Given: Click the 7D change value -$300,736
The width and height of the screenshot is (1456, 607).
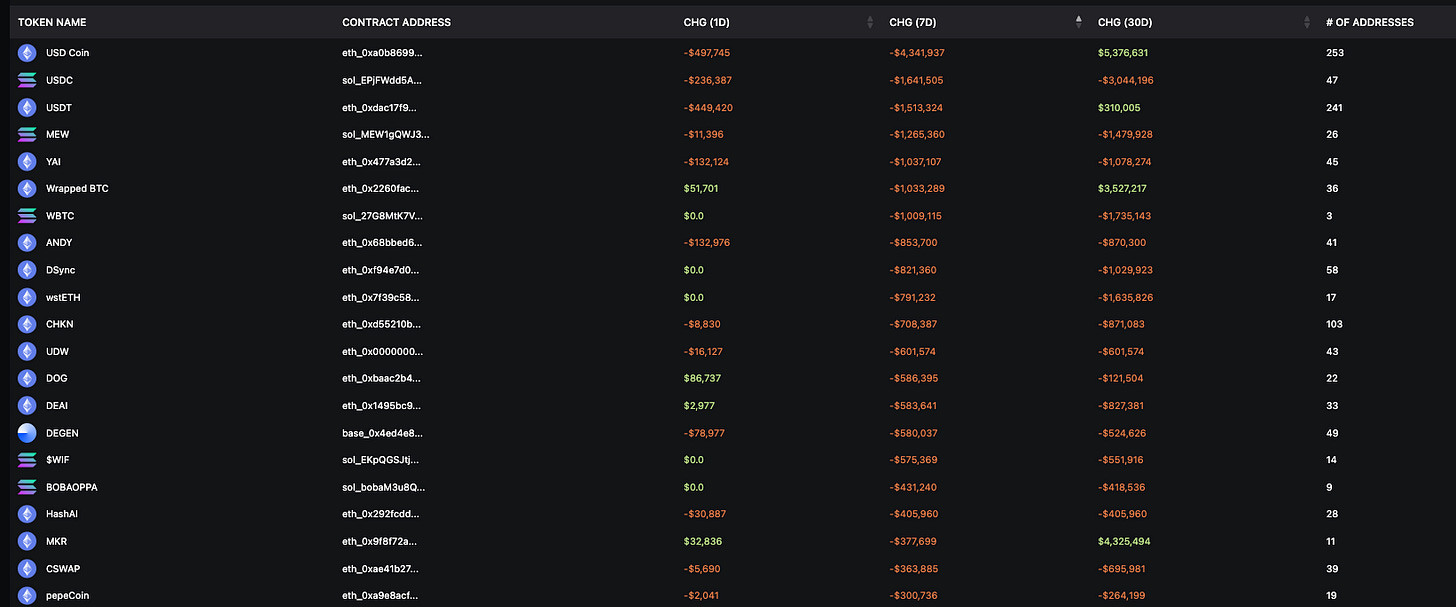Looking at the screenshot, I should (913, 595).
